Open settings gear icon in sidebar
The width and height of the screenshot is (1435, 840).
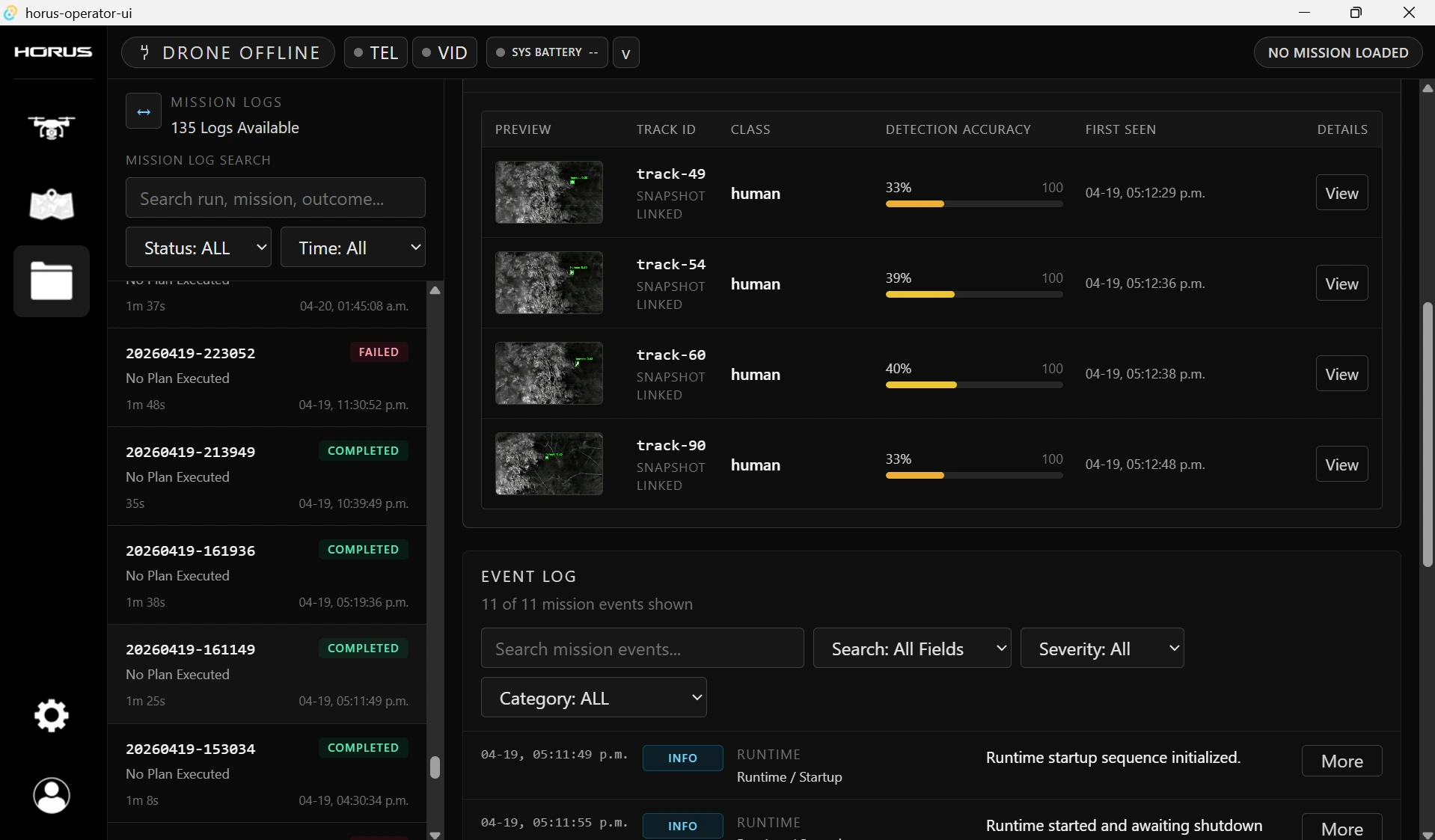pyautogui.click(x=52, y=716)
